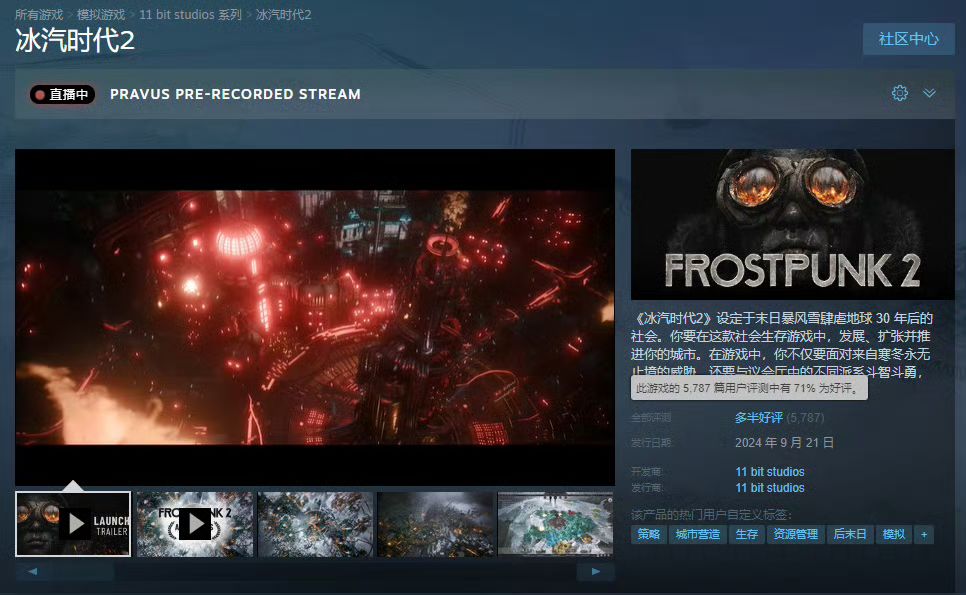Select the 模拟 tag
This screenshot has height=595, width=966.
(893, 534)
